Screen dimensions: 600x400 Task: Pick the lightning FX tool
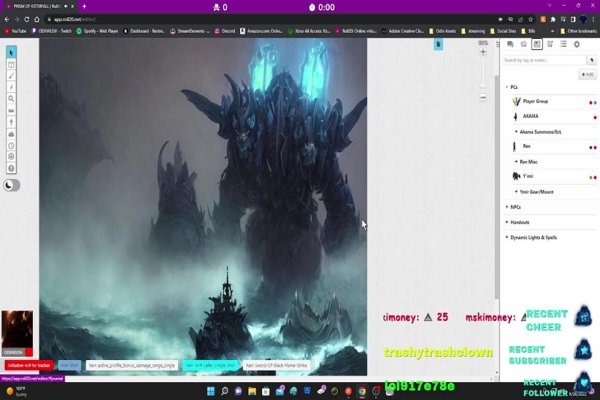point(11,87)
